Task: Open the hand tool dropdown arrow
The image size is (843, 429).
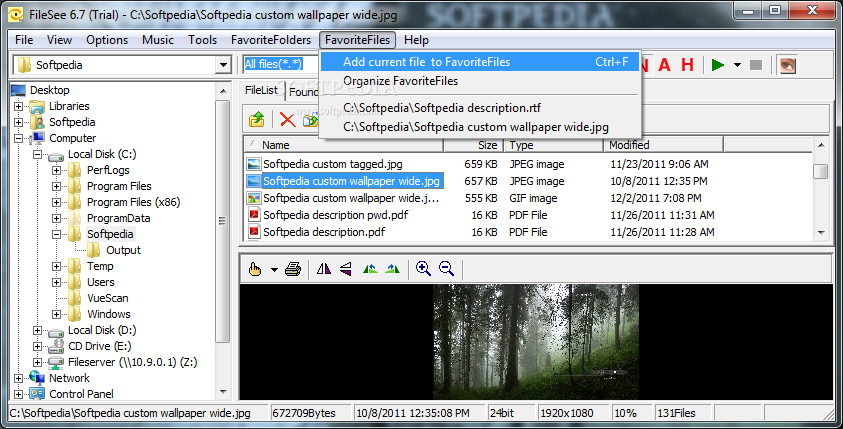Action: pos(274,269)
